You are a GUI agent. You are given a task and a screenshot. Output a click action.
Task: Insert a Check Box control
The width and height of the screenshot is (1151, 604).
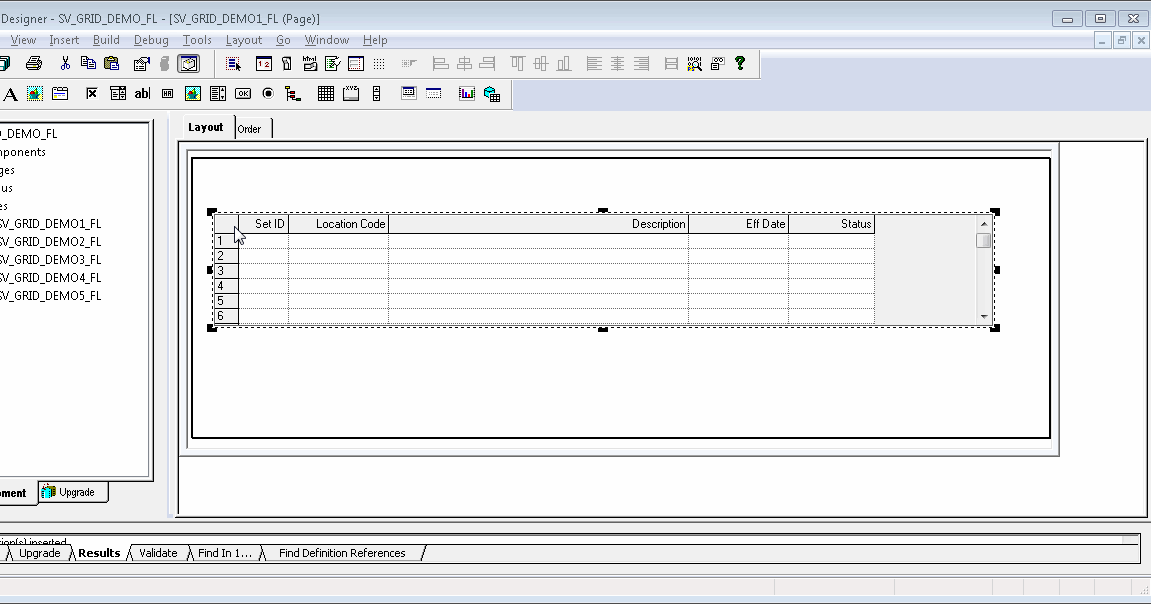click(91, 93)
